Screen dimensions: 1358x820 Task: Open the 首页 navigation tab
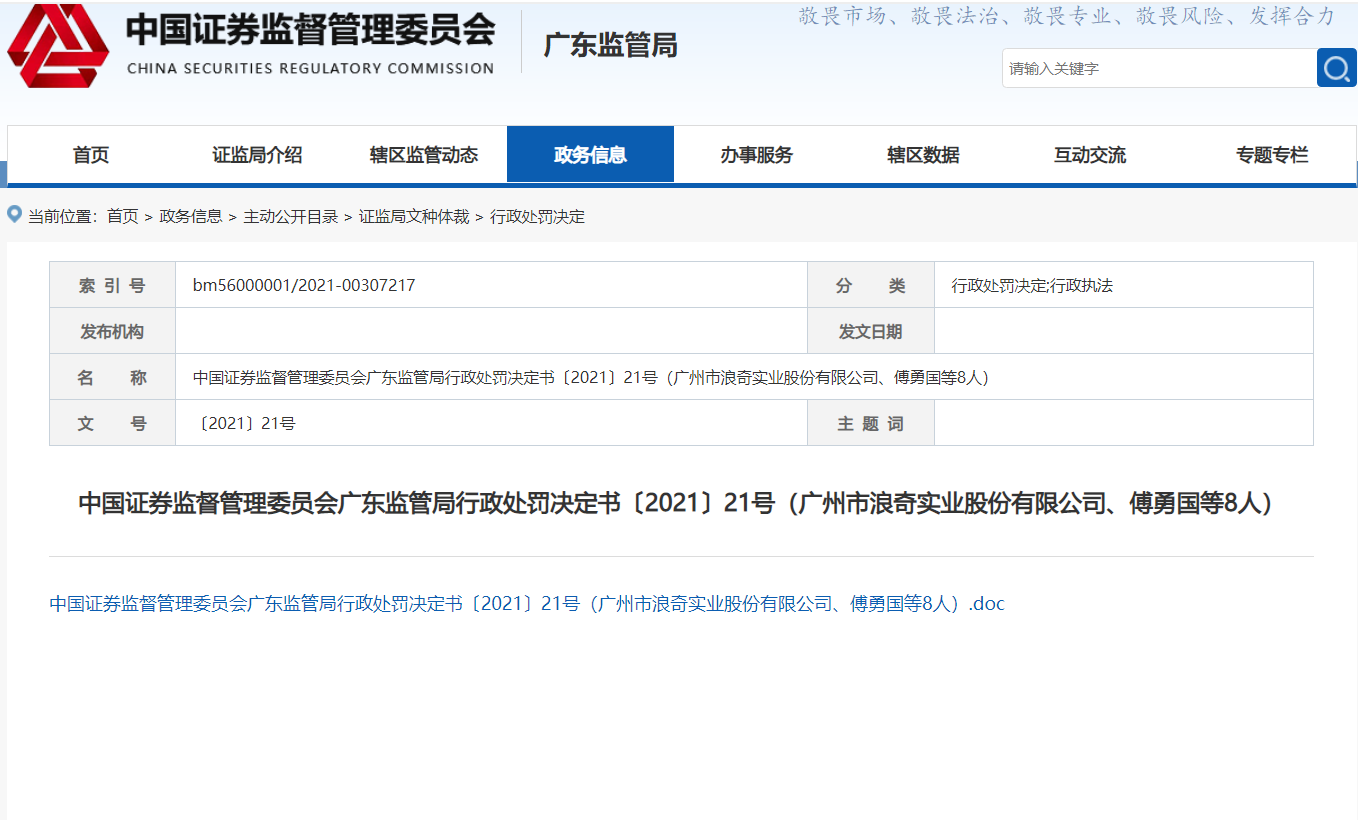coord(91,155)
